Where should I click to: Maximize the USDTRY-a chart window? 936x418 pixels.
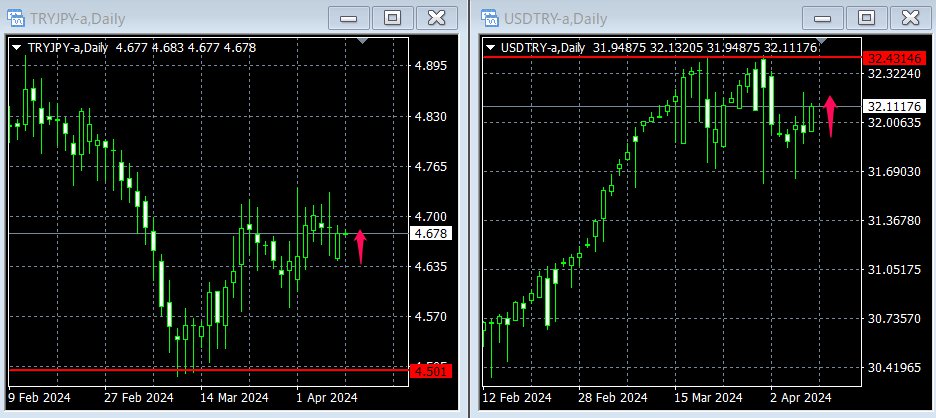[x=866, y=18]
